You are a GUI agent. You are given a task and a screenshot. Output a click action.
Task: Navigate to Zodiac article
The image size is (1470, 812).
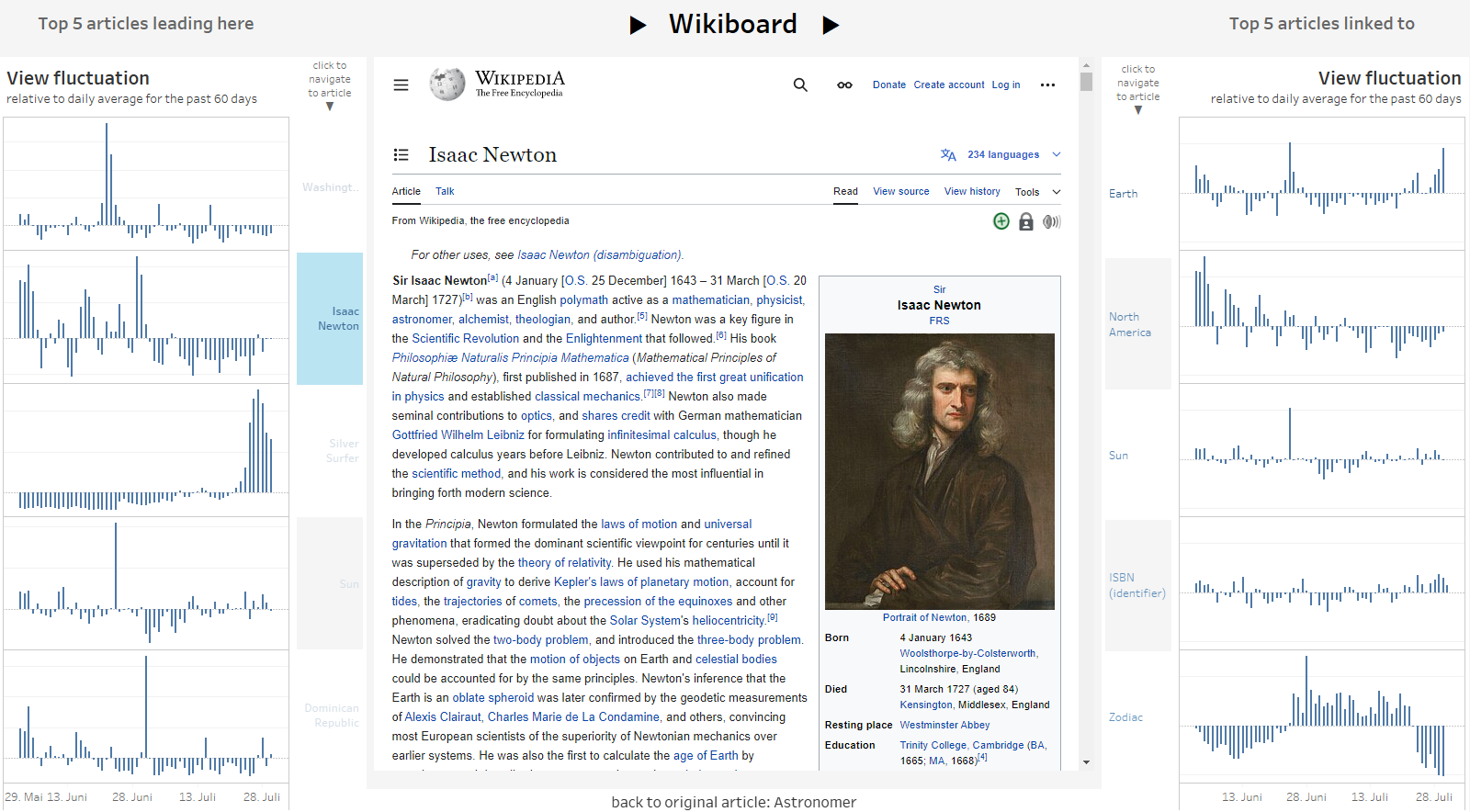coord(1138,717)
